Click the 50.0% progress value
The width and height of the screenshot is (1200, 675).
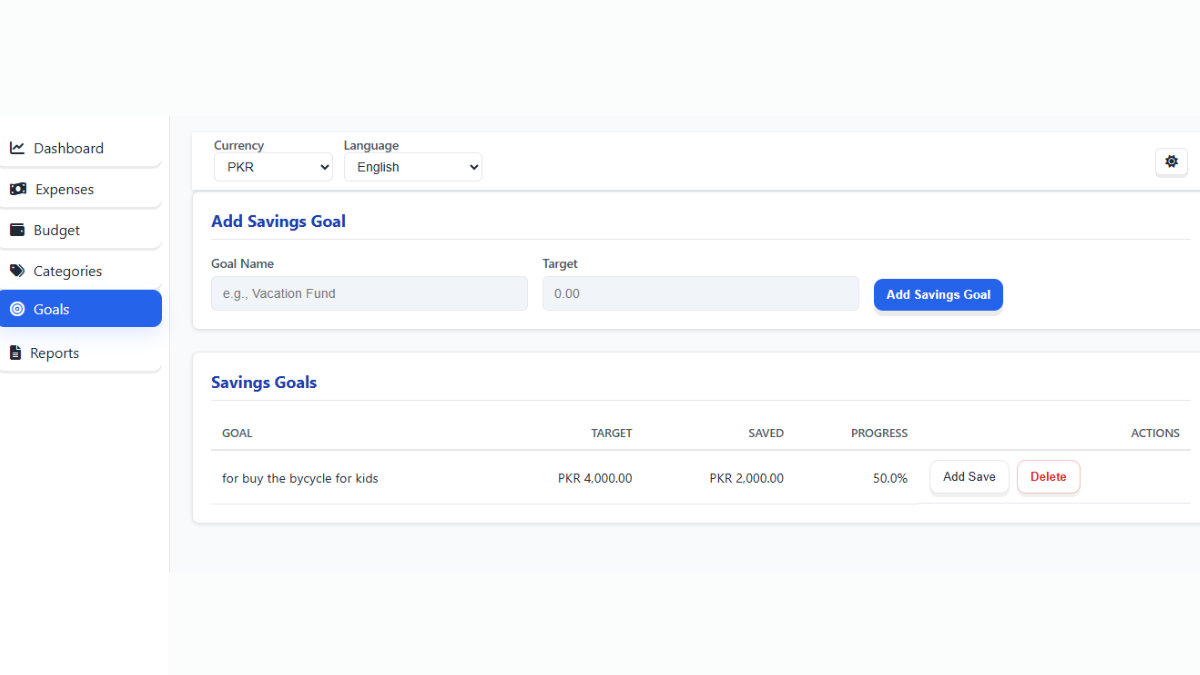pyautogui.click(x=890, y=478)
